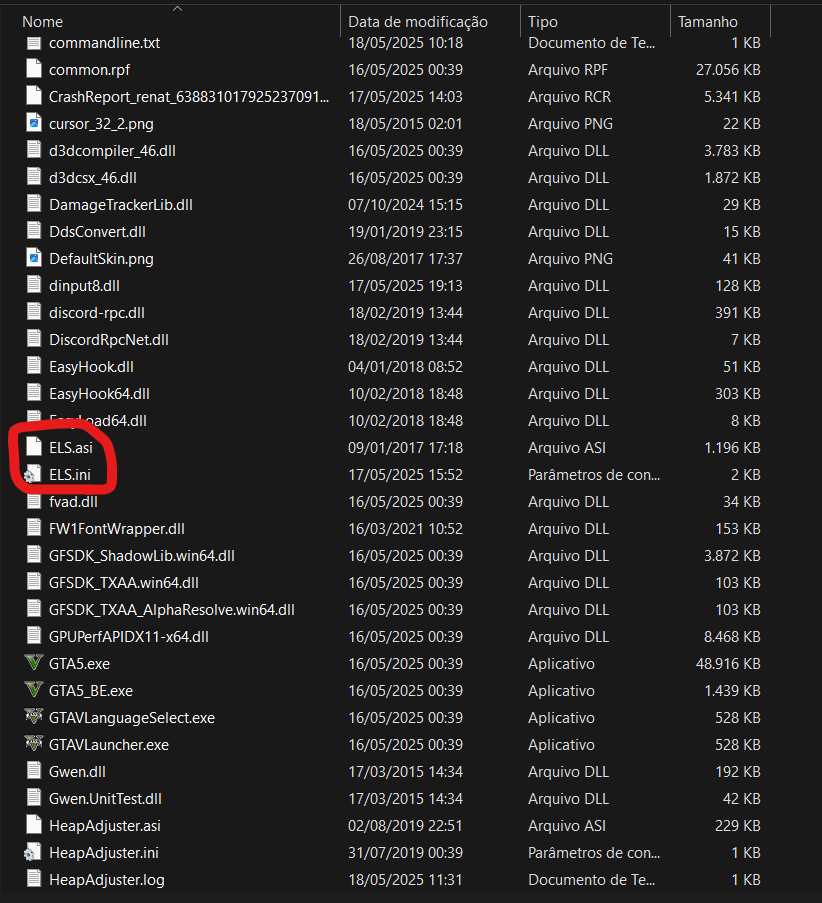Click the CrashReport_renat file icon
Viewport: 822px width, 903px height.
point(34,97)
